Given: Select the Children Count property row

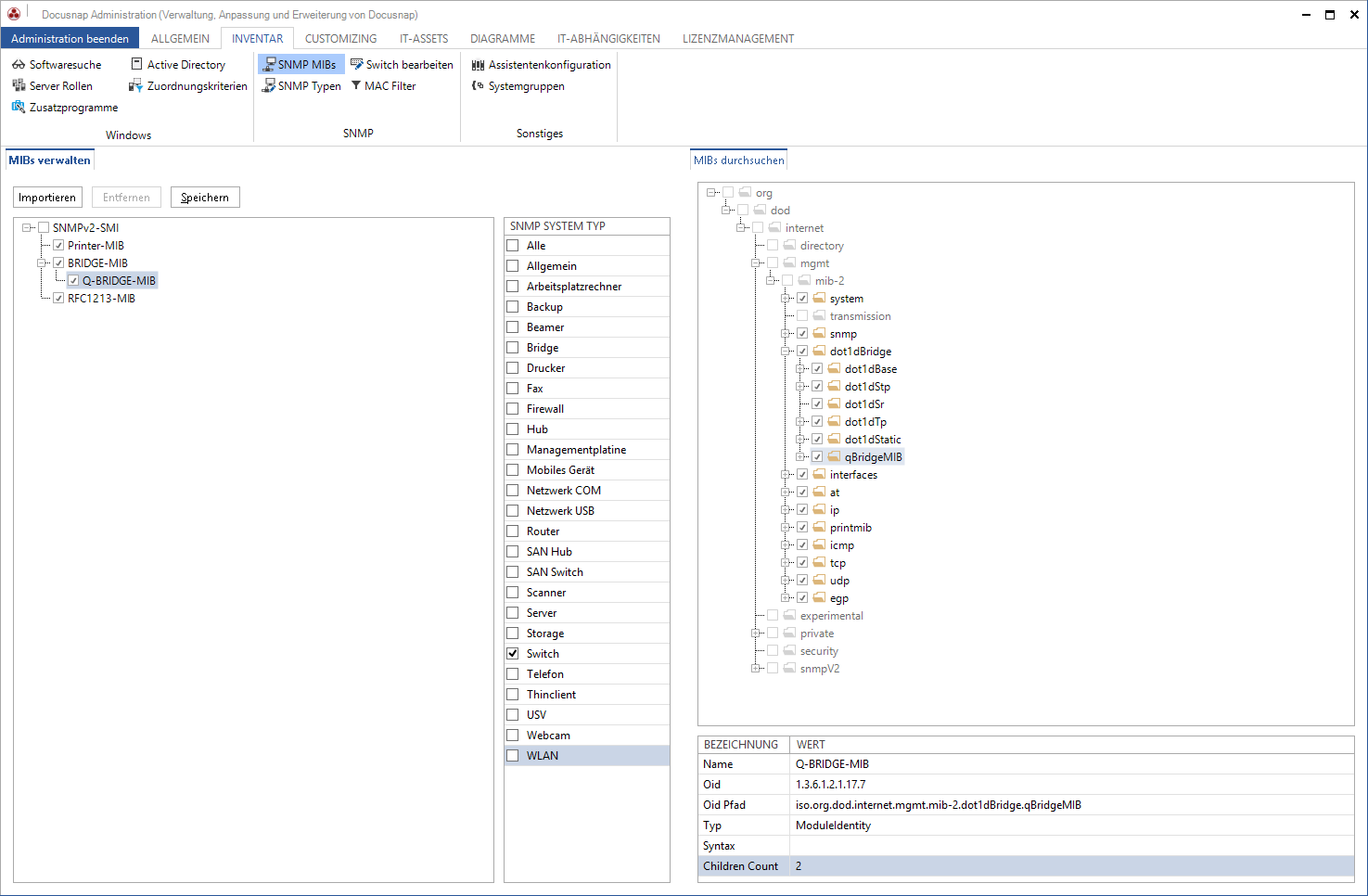Looking at the screenshot, I should (x=1026, y=866).
